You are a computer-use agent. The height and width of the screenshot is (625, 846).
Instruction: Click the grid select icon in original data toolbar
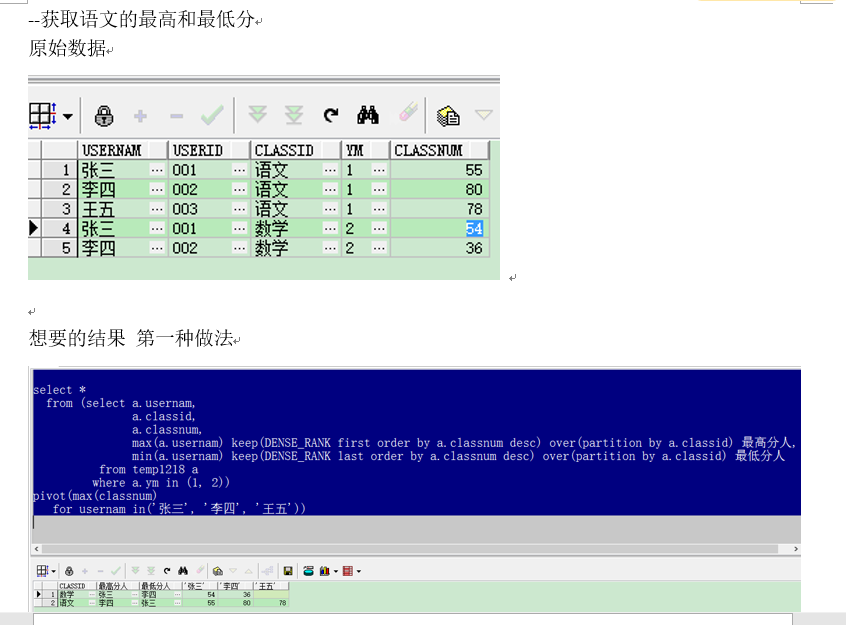tap(43, 116)
